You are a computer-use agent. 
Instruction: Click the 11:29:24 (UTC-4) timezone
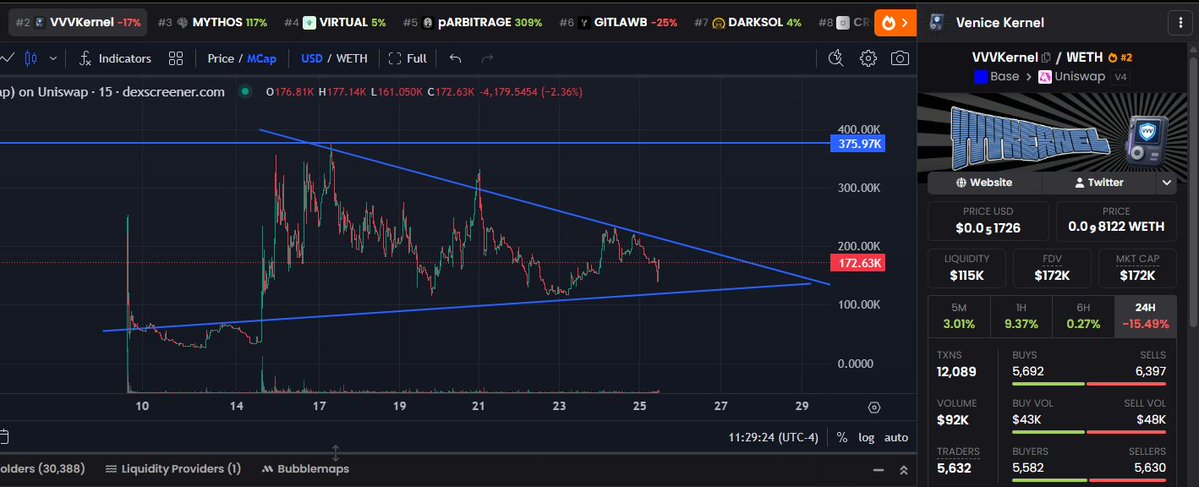773,437
